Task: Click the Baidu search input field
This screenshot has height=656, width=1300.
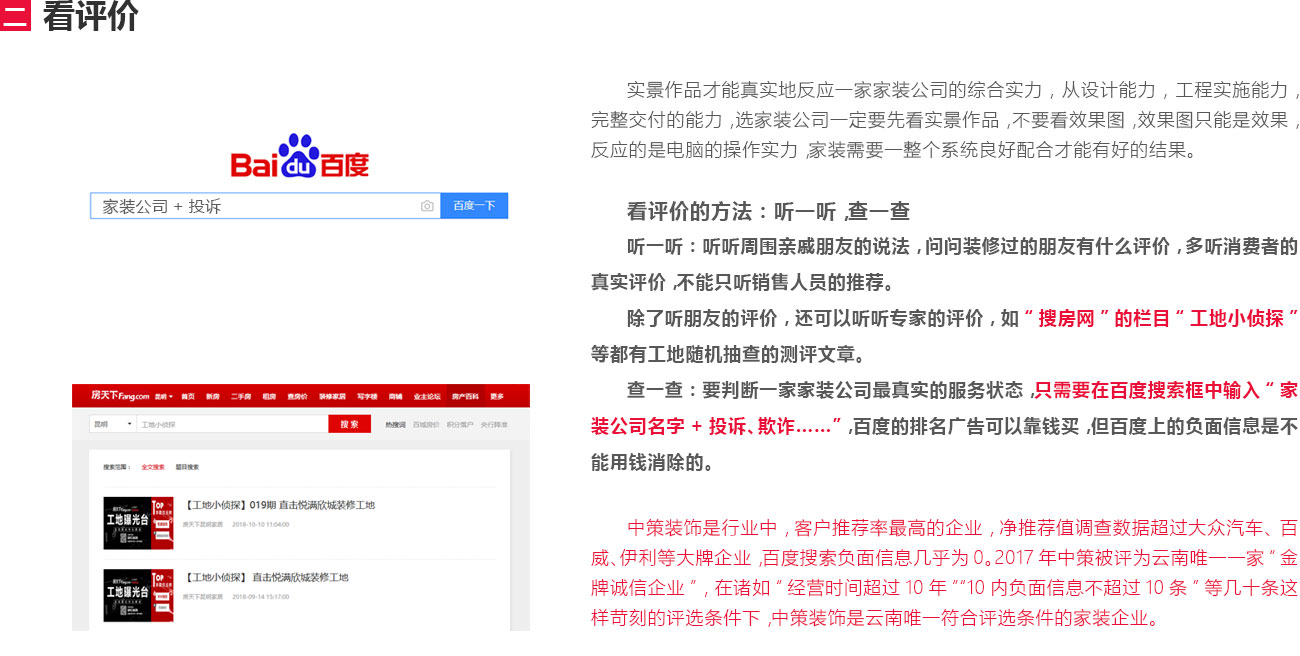Action: click(255, 206)
